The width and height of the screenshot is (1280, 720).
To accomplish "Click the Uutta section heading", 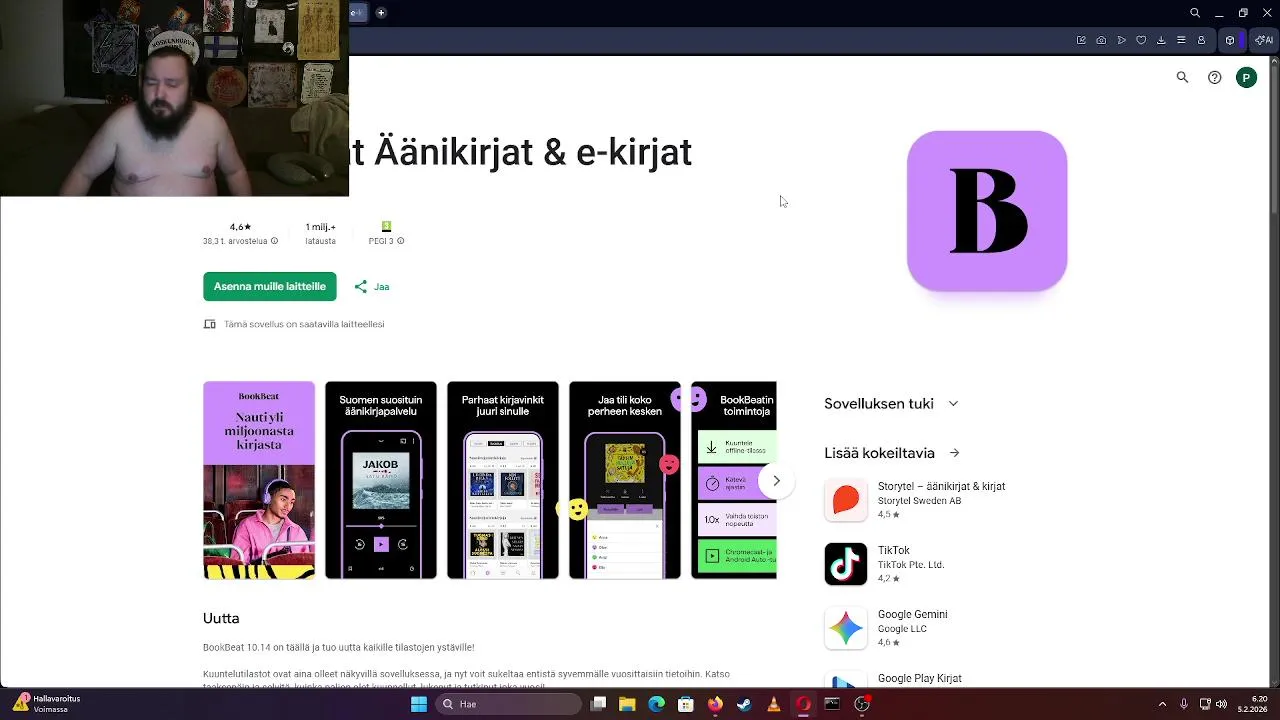I will tap(221, 618).
